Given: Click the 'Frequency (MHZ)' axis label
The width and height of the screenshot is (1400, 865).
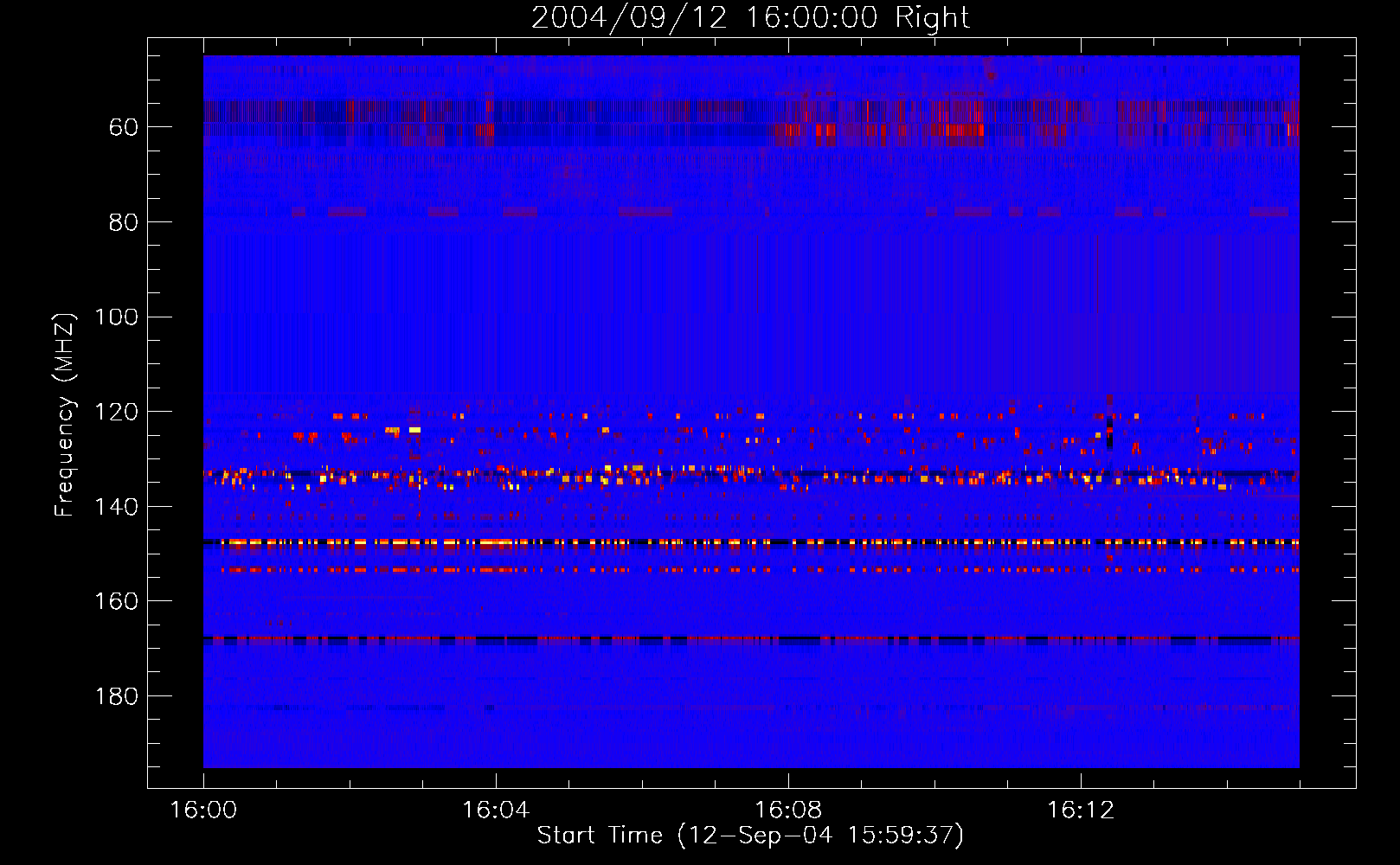Looking at the screenshot, I should tap(65, 414).
